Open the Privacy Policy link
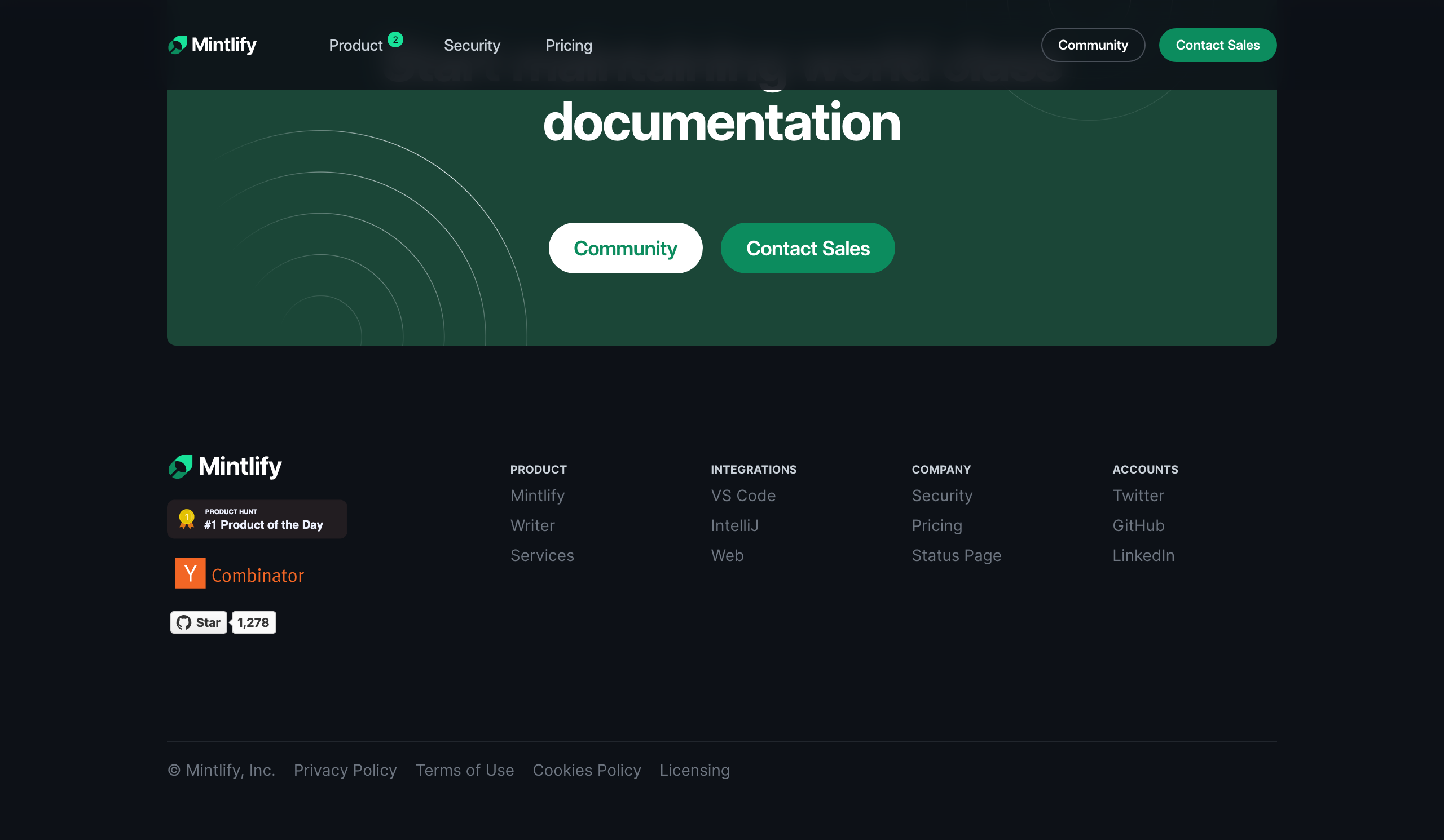The height and width of the screenshot is (840, 1444). tap(345, 770)
